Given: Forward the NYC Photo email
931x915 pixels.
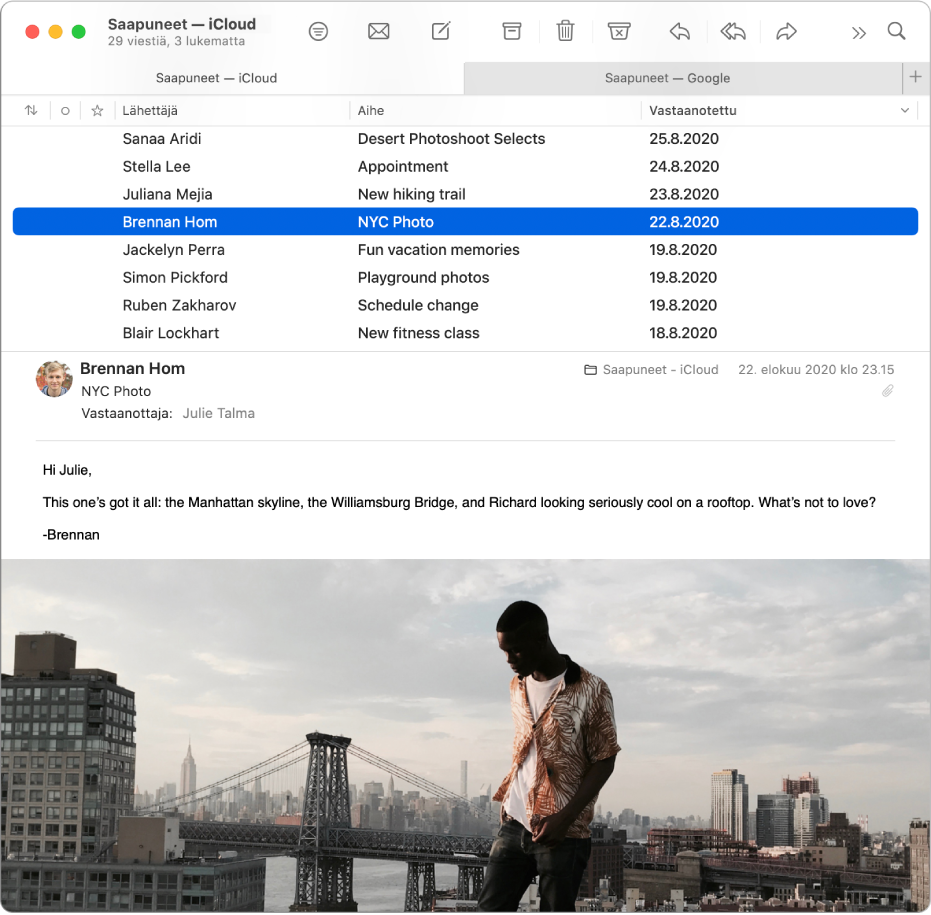Looking at the screenshot, I should pyautogui.click(x=787, y=32).
